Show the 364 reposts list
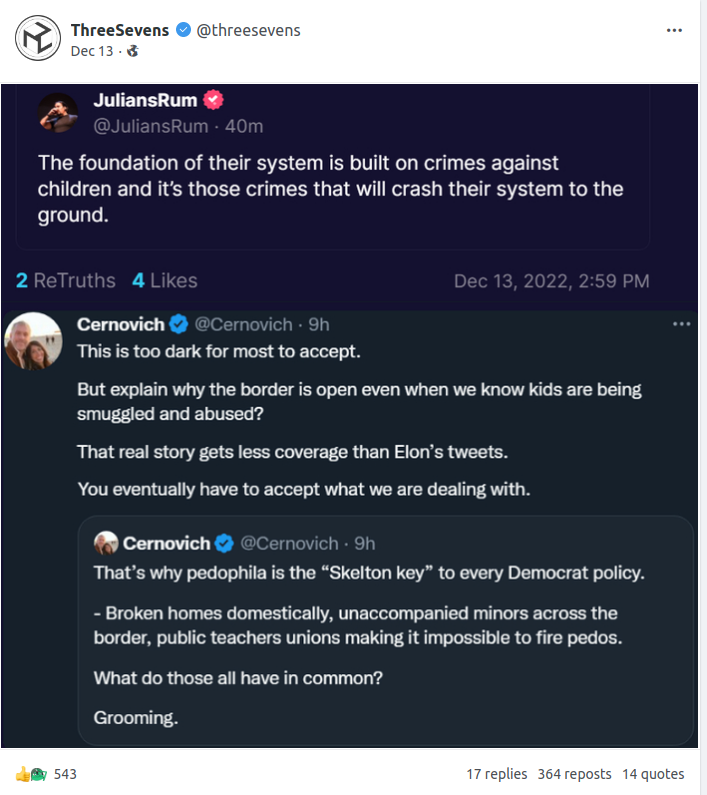 click(574, 774)
